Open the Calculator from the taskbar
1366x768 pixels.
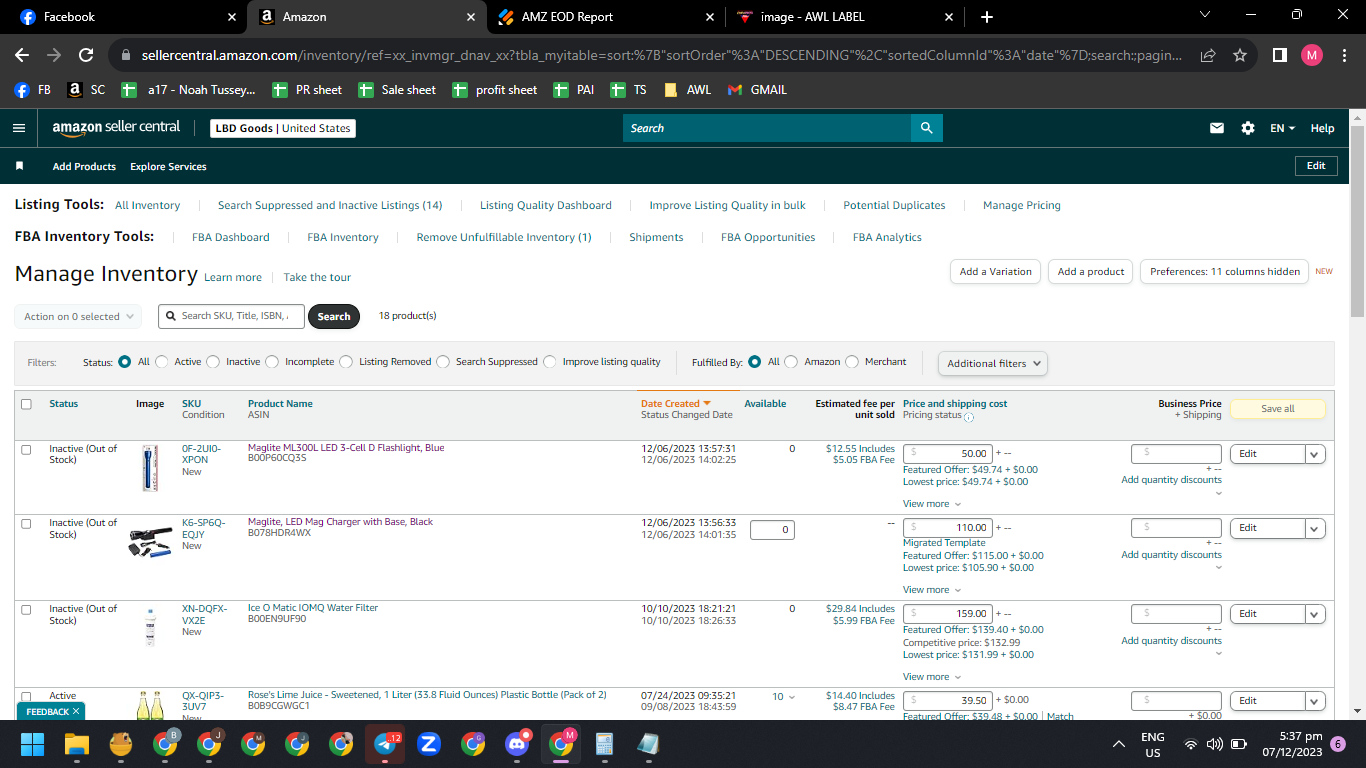(604, 744)
